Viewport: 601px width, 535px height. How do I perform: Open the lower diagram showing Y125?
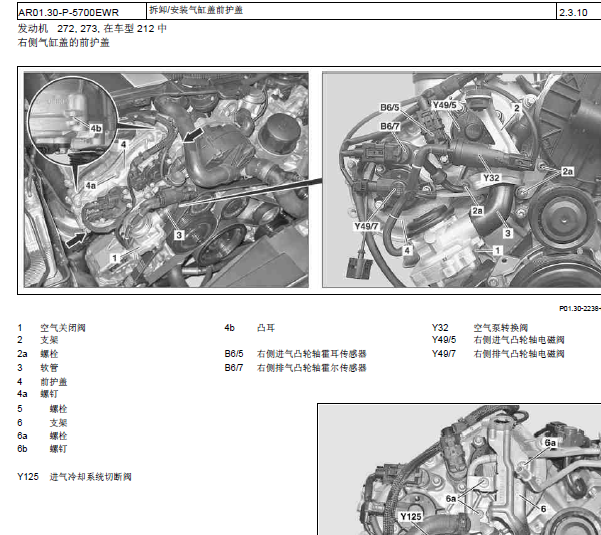[459, 469]
